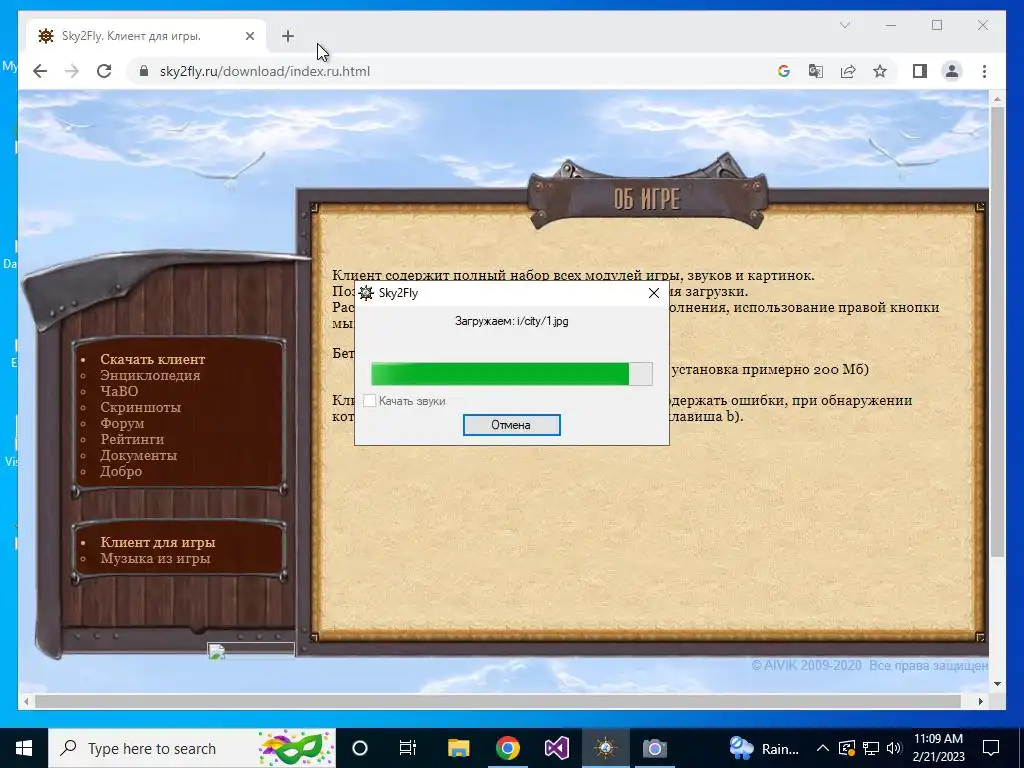Open the ЧаВО link
This screenshot has width=1024, height=768.
119,391
